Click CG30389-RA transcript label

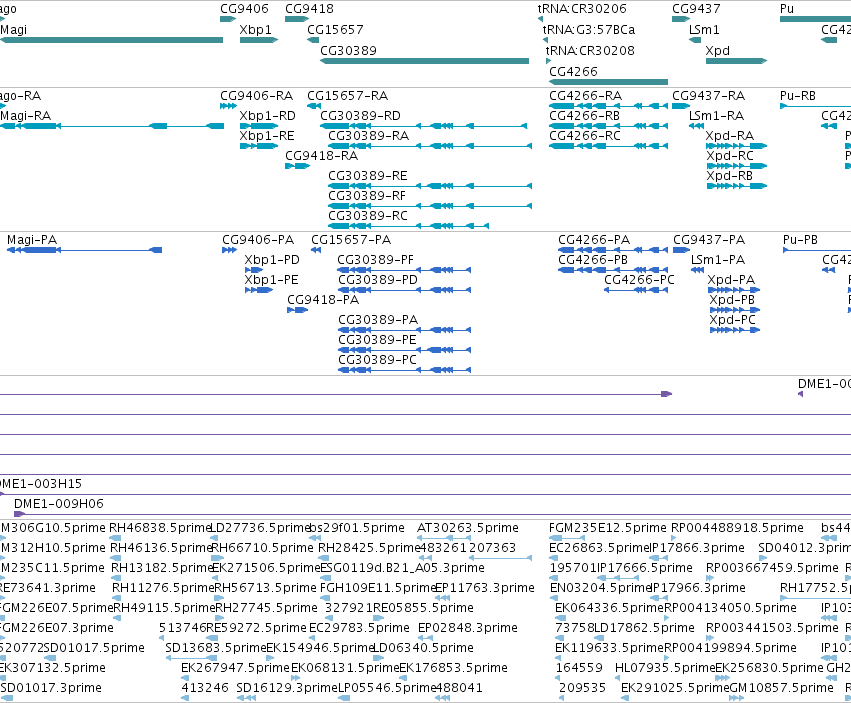369,136
